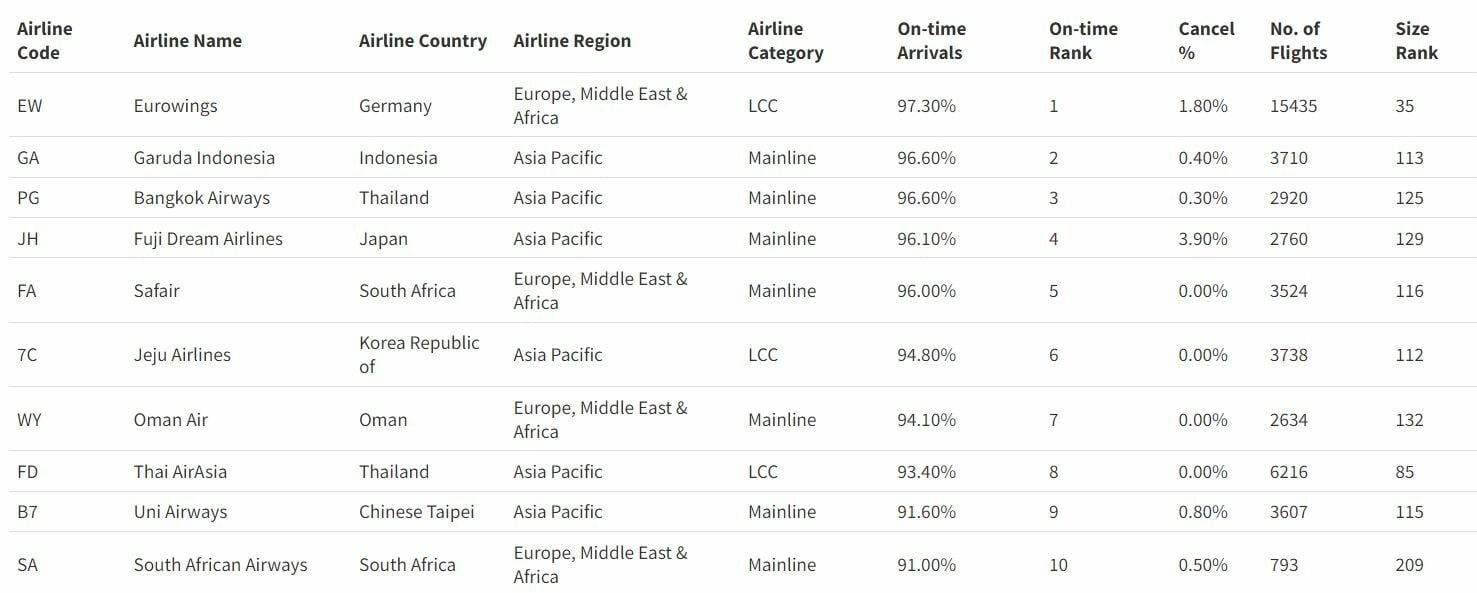Click the Airline Region column header
Image resolution: width=1477 pixels, height=593 pixels.
(x=572, y=41)
